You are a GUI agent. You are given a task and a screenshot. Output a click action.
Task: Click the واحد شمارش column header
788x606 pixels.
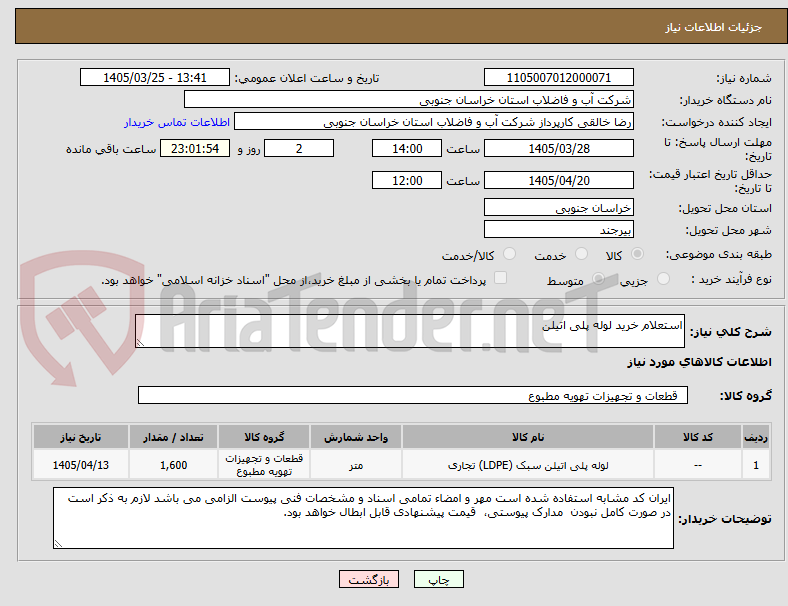coord(356,437)
